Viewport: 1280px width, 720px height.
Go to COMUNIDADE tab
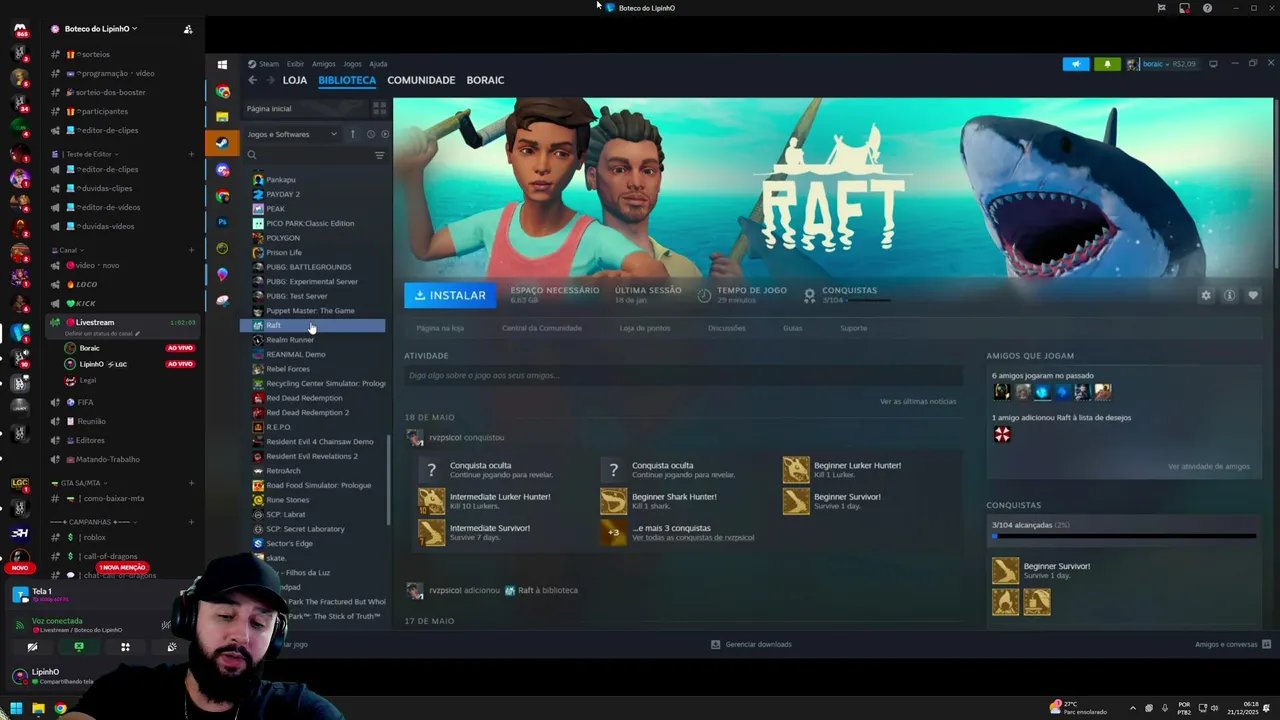click(x=421, y=80)
